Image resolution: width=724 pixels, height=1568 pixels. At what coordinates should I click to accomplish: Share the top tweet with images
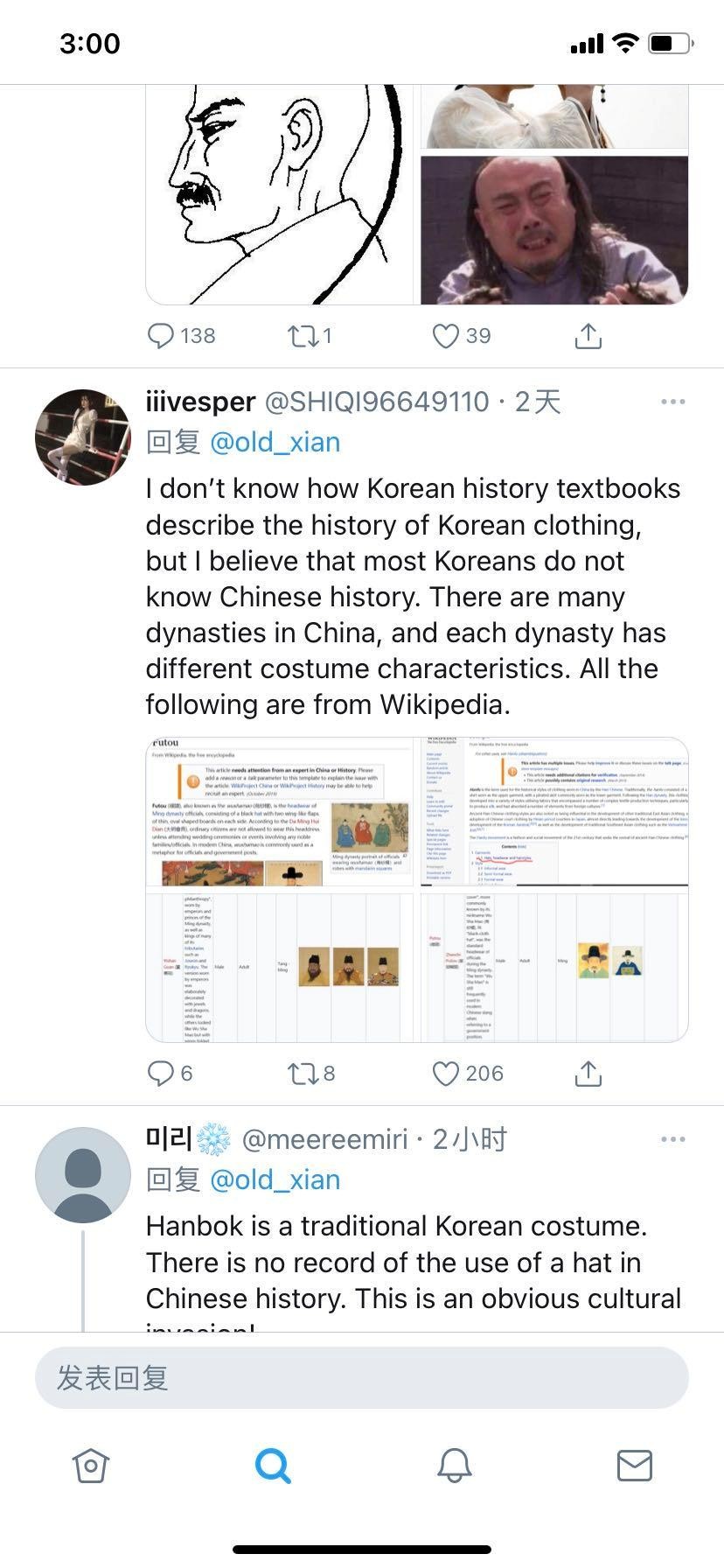click(588, 336)
